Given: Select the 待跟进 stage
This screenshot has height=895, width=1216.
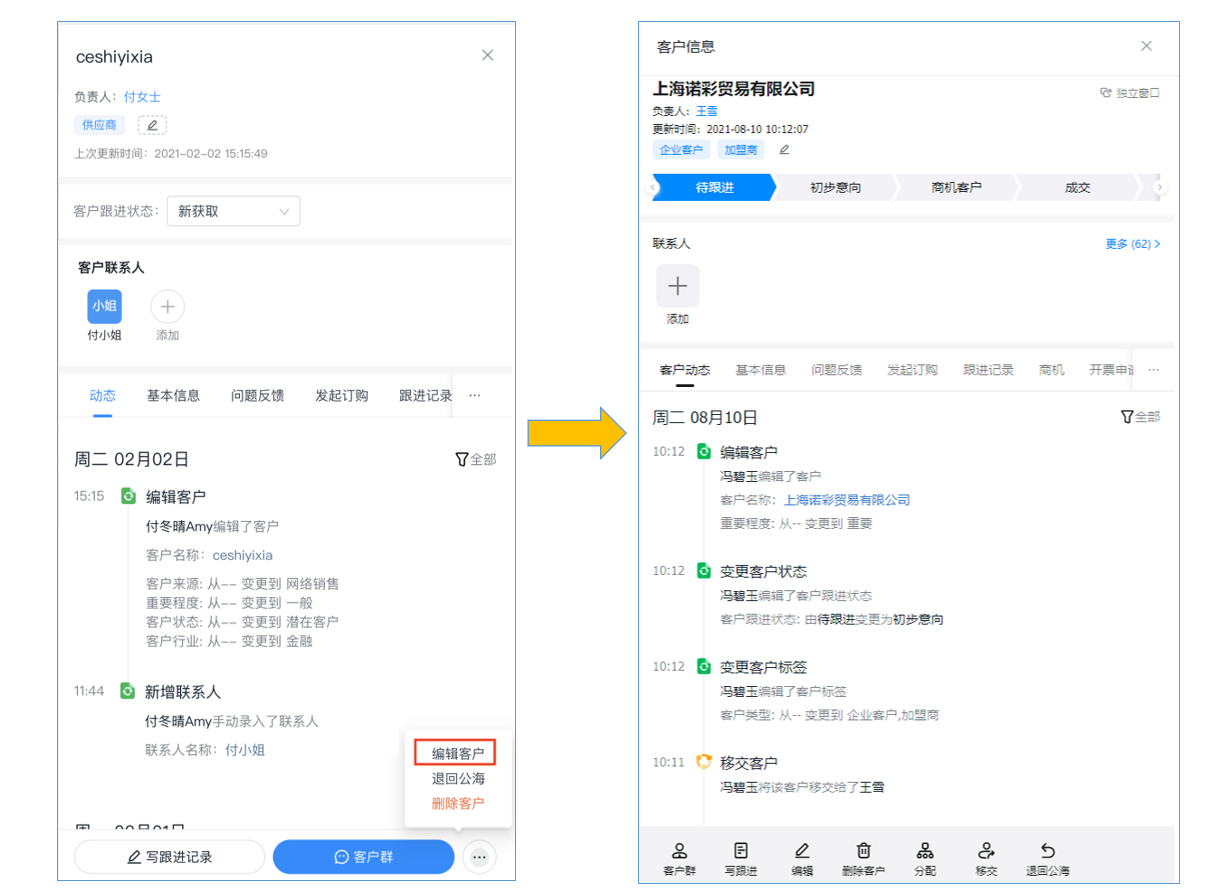Looking at the screenshot, I should click(714, 187).
